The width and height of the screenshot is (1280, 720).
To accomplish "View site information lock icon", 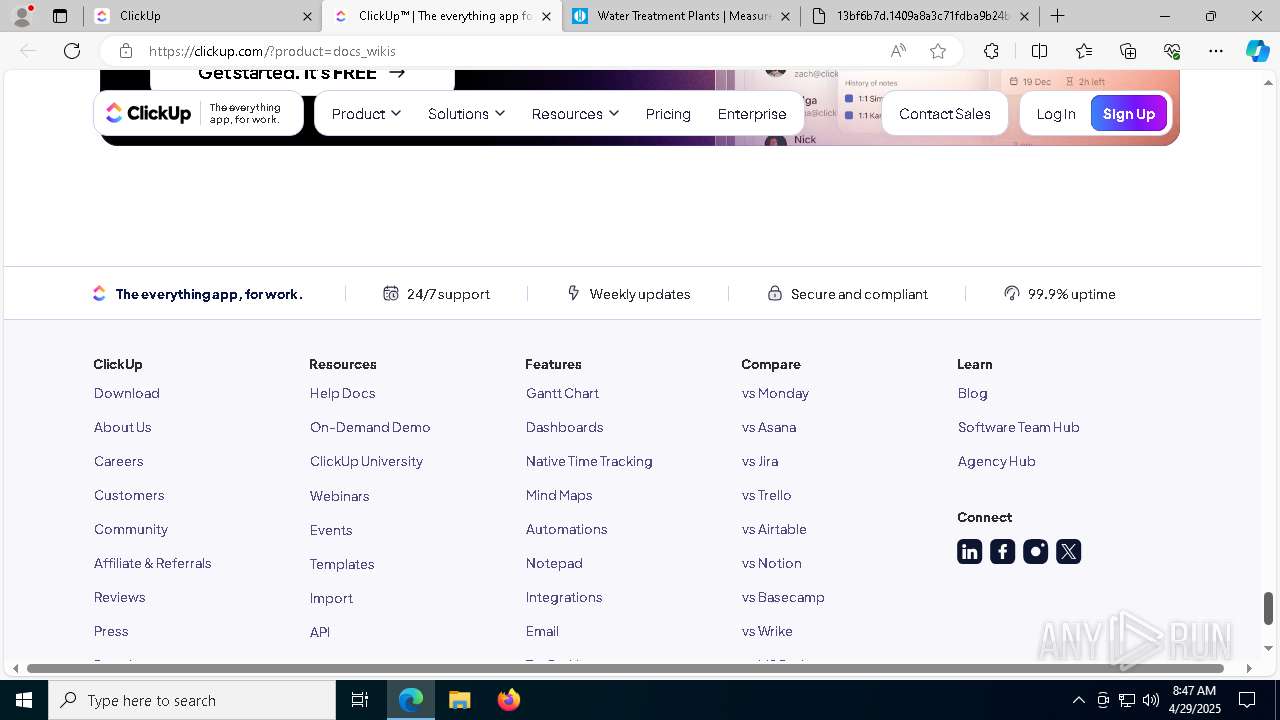I will coord(125,51).
